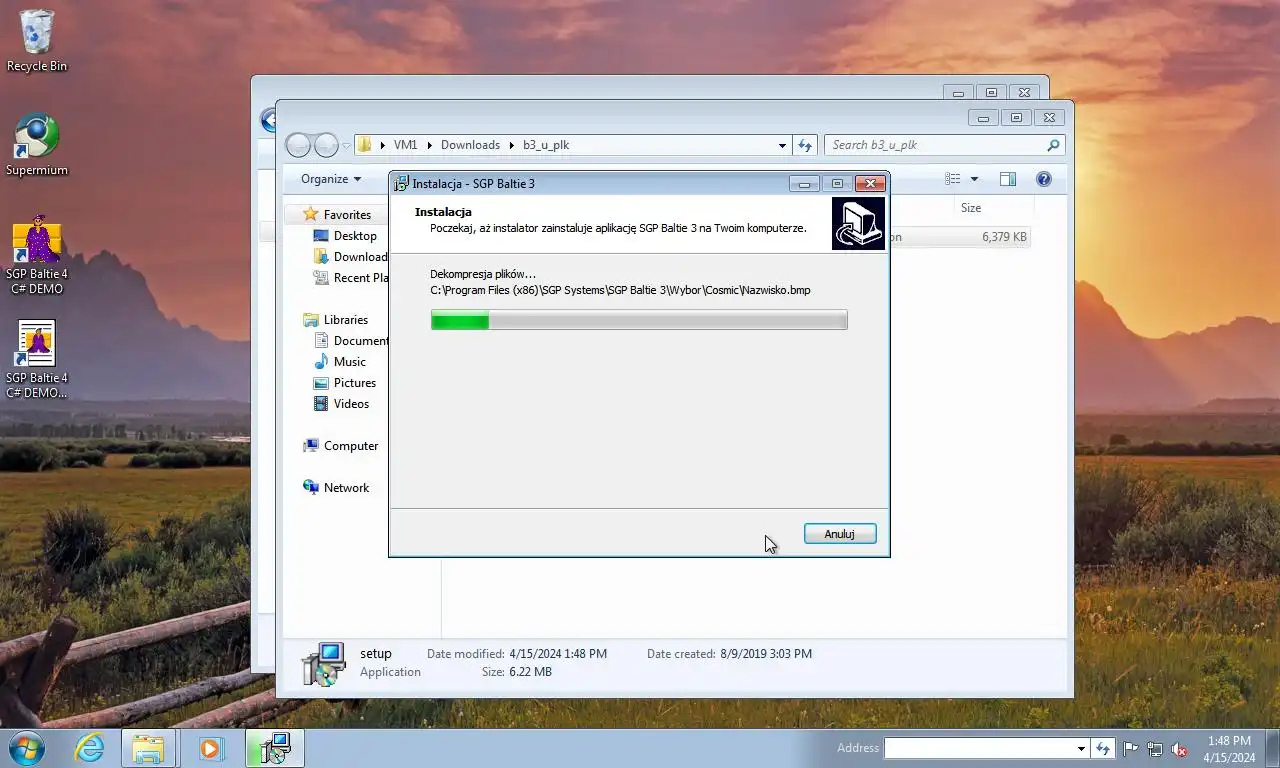Change the view with the view icon

point(953,179)
